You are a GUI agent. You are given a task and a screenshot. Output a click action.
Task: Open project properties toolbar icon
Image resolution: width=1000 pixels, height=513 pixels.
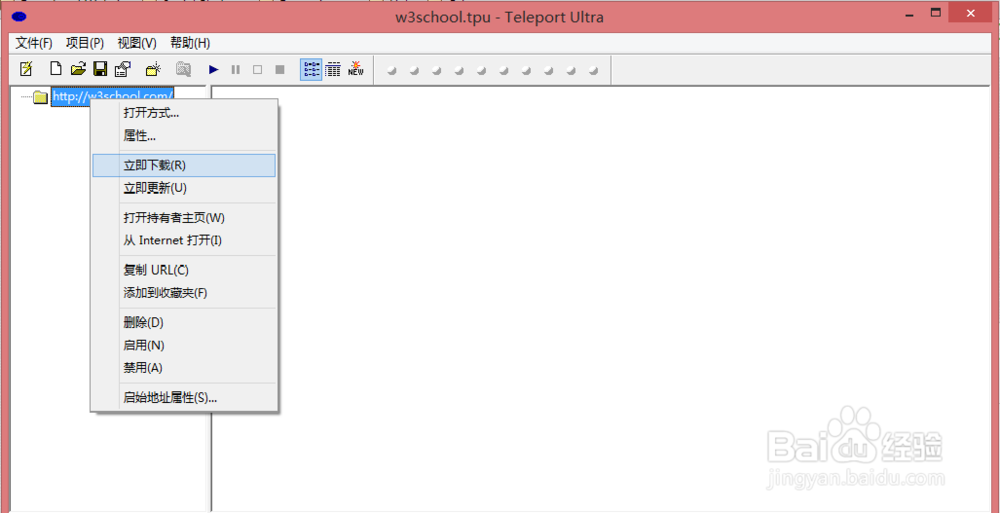[122, 69]
